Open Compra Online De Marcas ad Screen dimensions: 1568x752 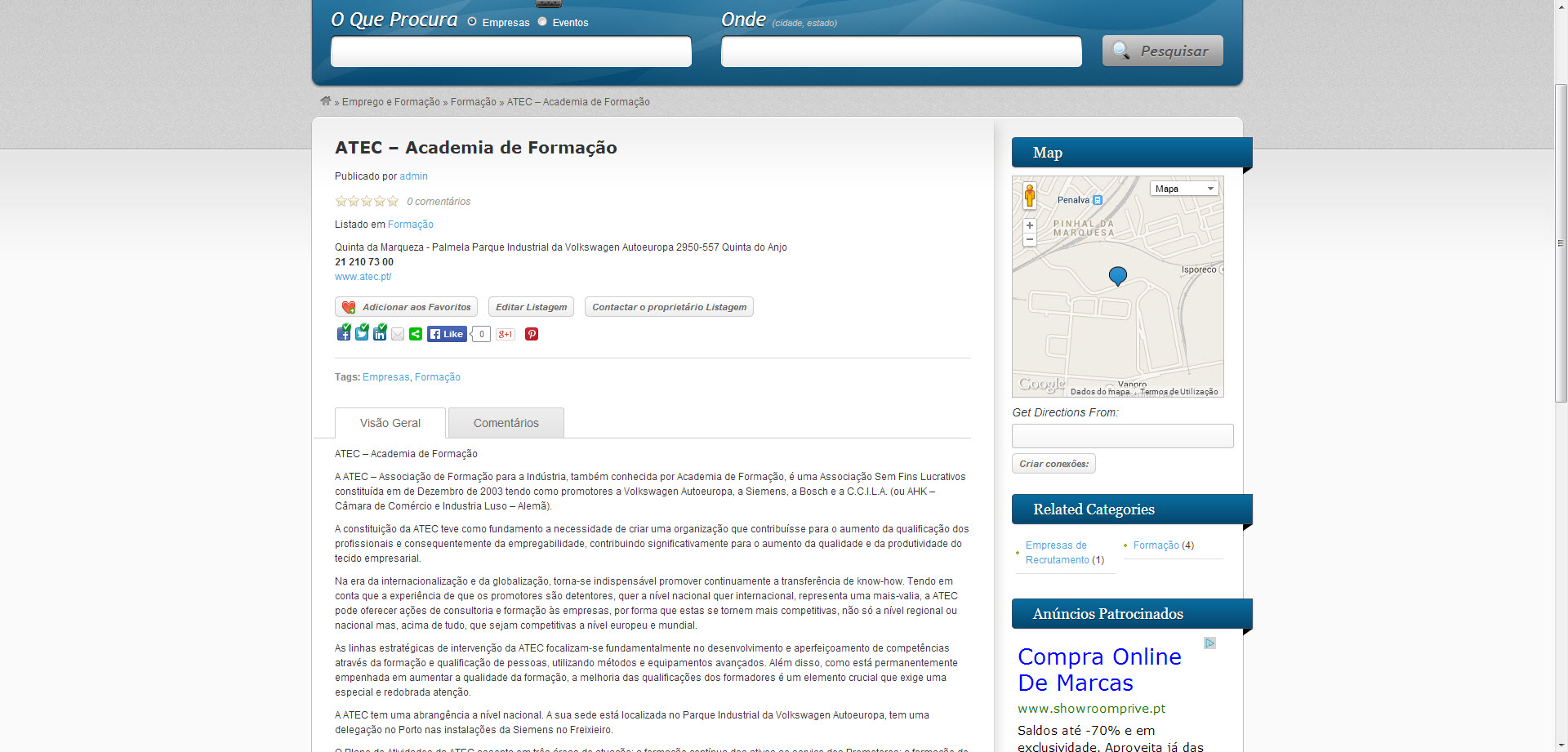(x=1099, y=670)
